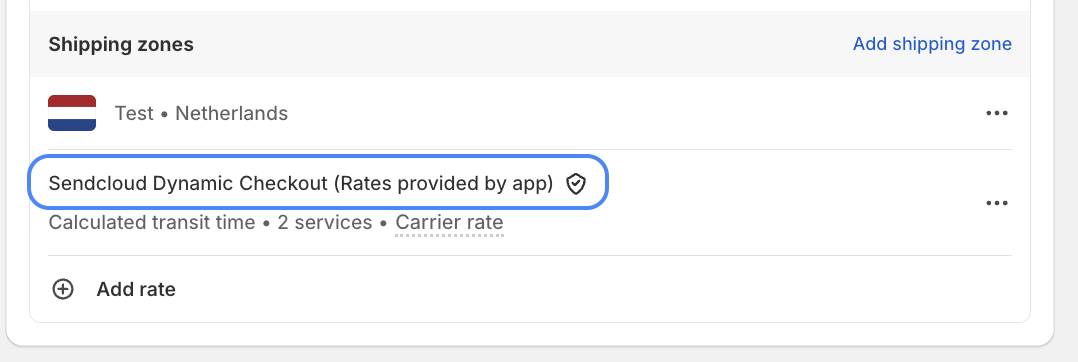
Task: Click the word Netherlands in the zone row
Action: pos(232,113)
